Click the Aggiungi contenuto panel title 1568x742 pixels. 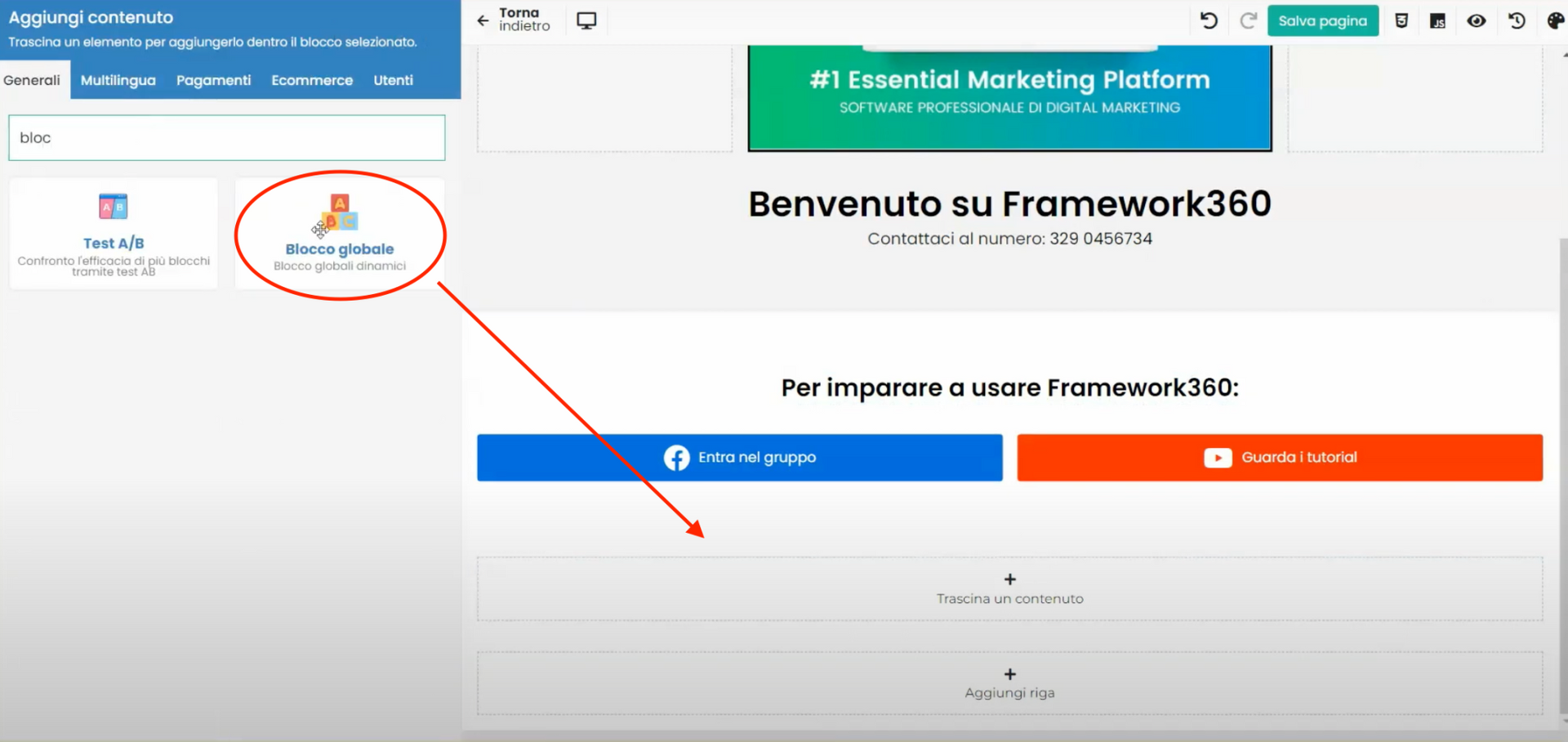pos(91,17)
